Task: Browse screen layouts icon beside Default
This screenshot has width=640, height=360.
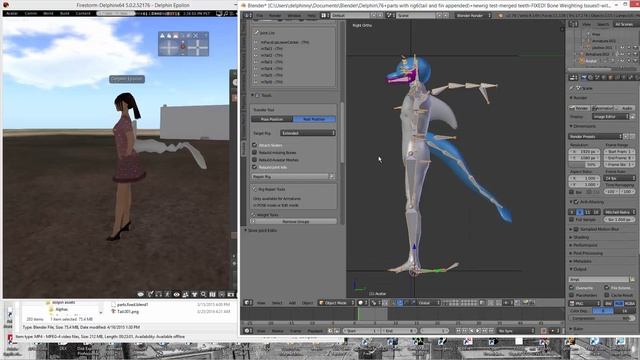Action: point(324,16)
